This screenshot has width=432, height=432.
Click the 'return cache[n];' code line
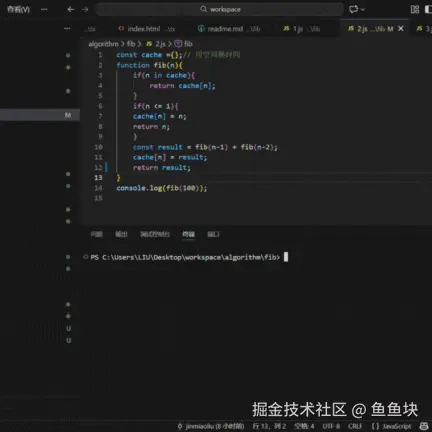(x=182, y=86)
